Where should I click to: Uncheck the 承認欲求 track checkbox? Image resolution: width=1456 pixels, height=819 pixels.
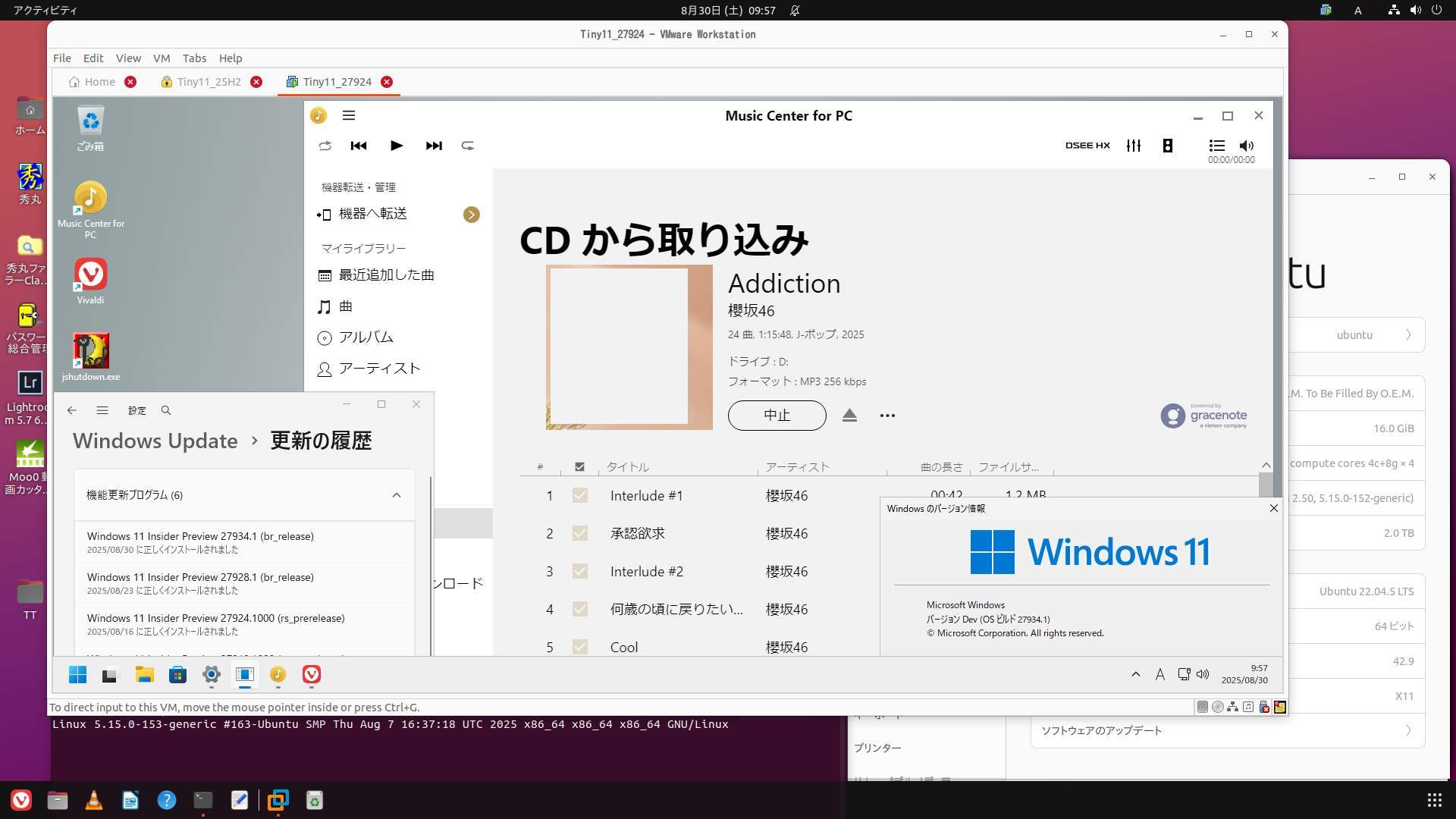580,533
